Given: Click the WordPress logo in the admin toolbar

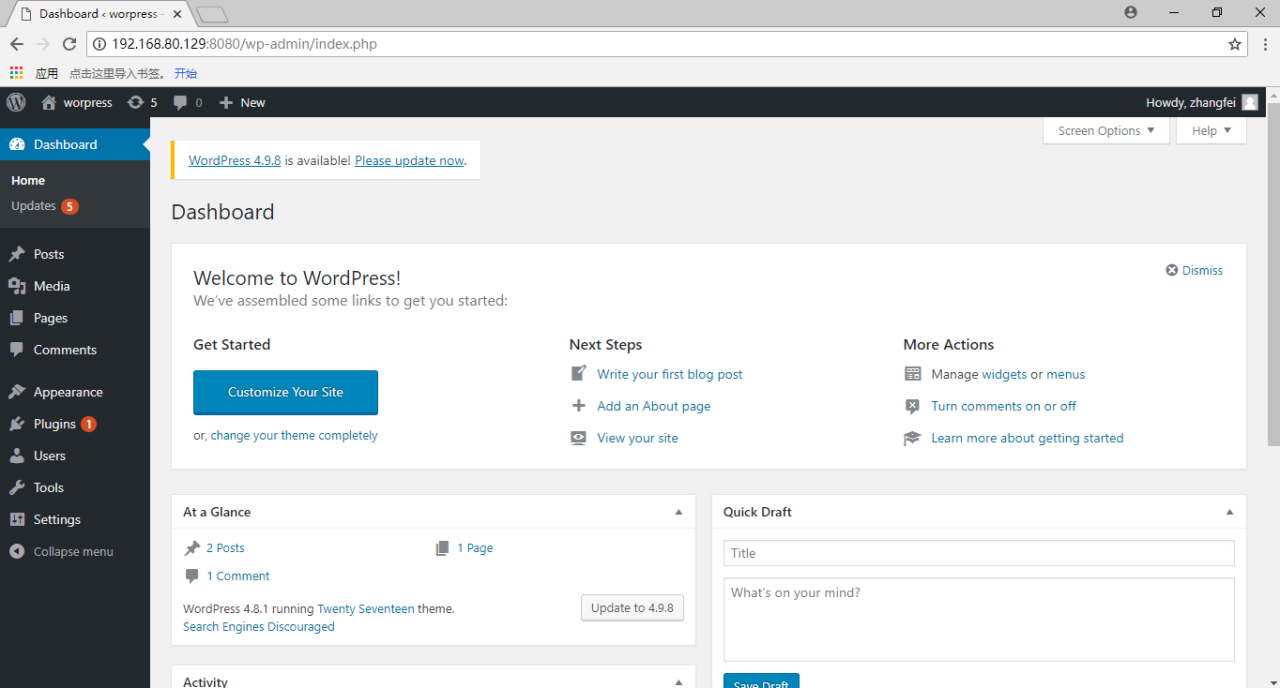Looking at the screenshot, I should tap(15, 102).
